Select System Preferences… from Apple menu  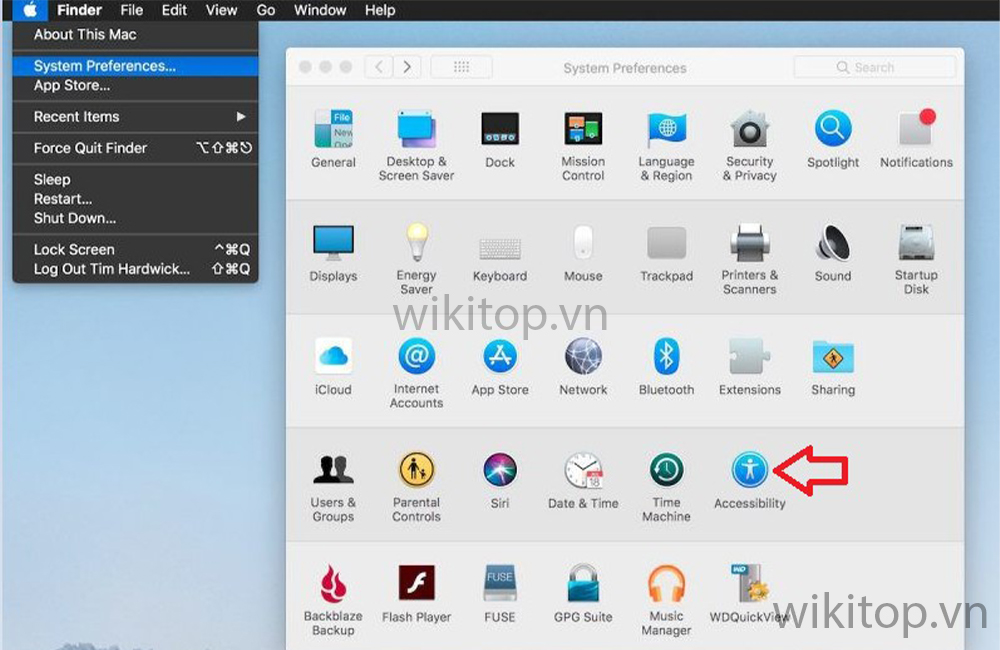click(135, 66)
